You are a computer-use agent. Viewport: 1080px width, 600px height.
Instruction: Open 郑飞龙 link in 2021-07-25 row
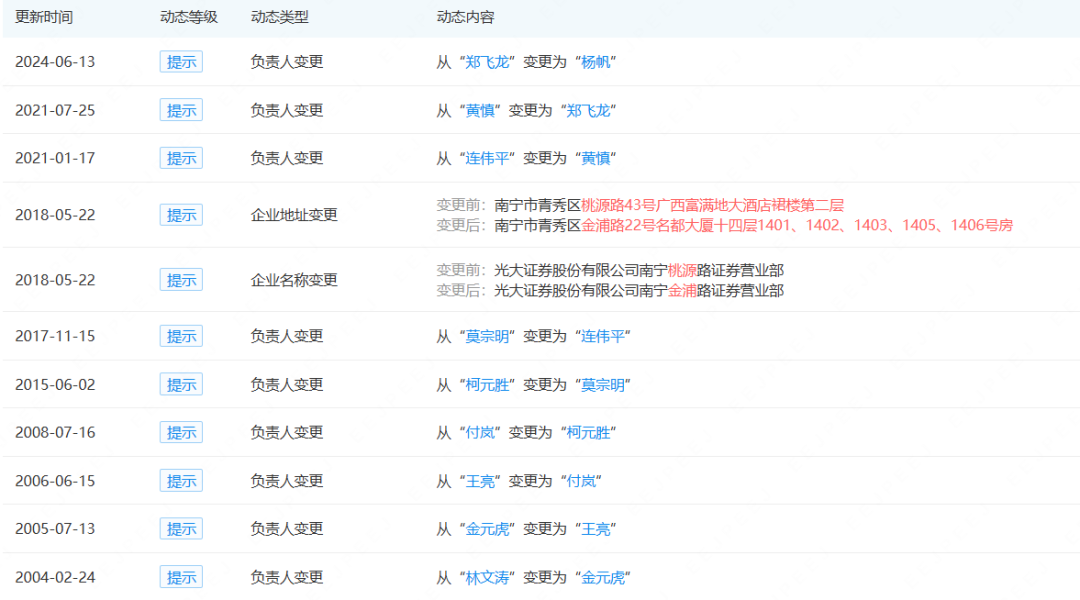[588, 110]
